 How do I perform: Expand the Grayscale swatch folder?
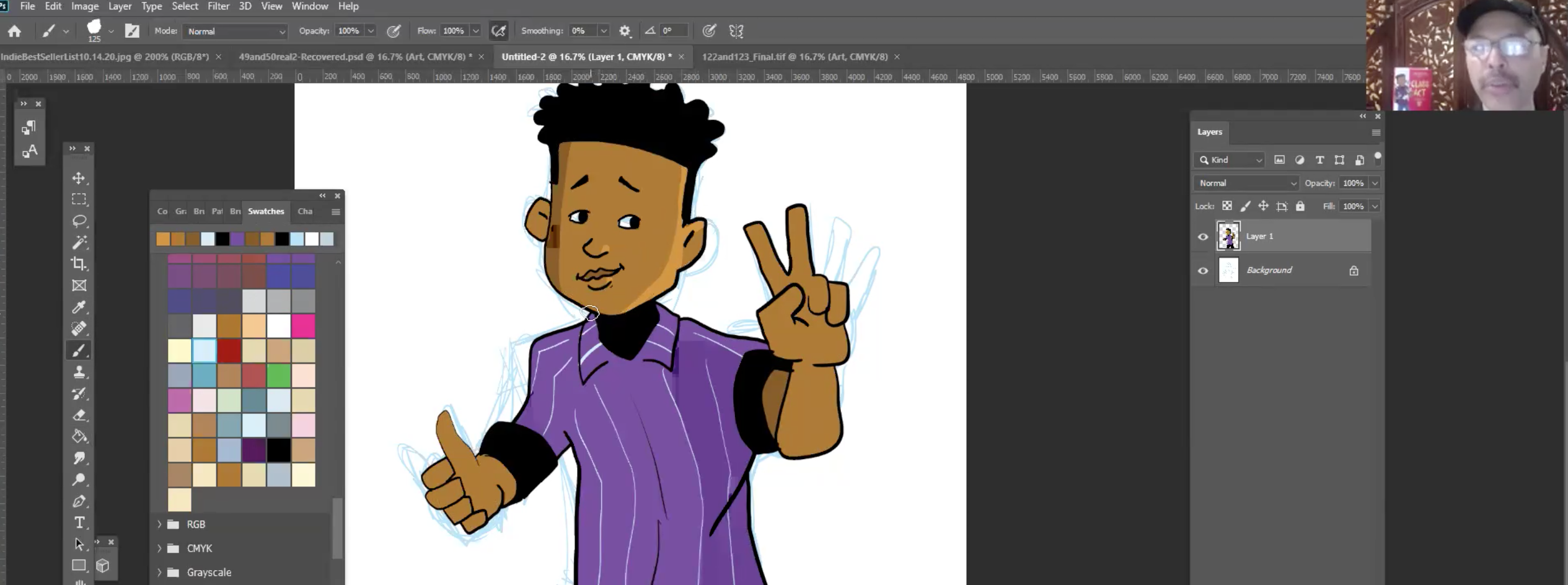tap(159, 573)
